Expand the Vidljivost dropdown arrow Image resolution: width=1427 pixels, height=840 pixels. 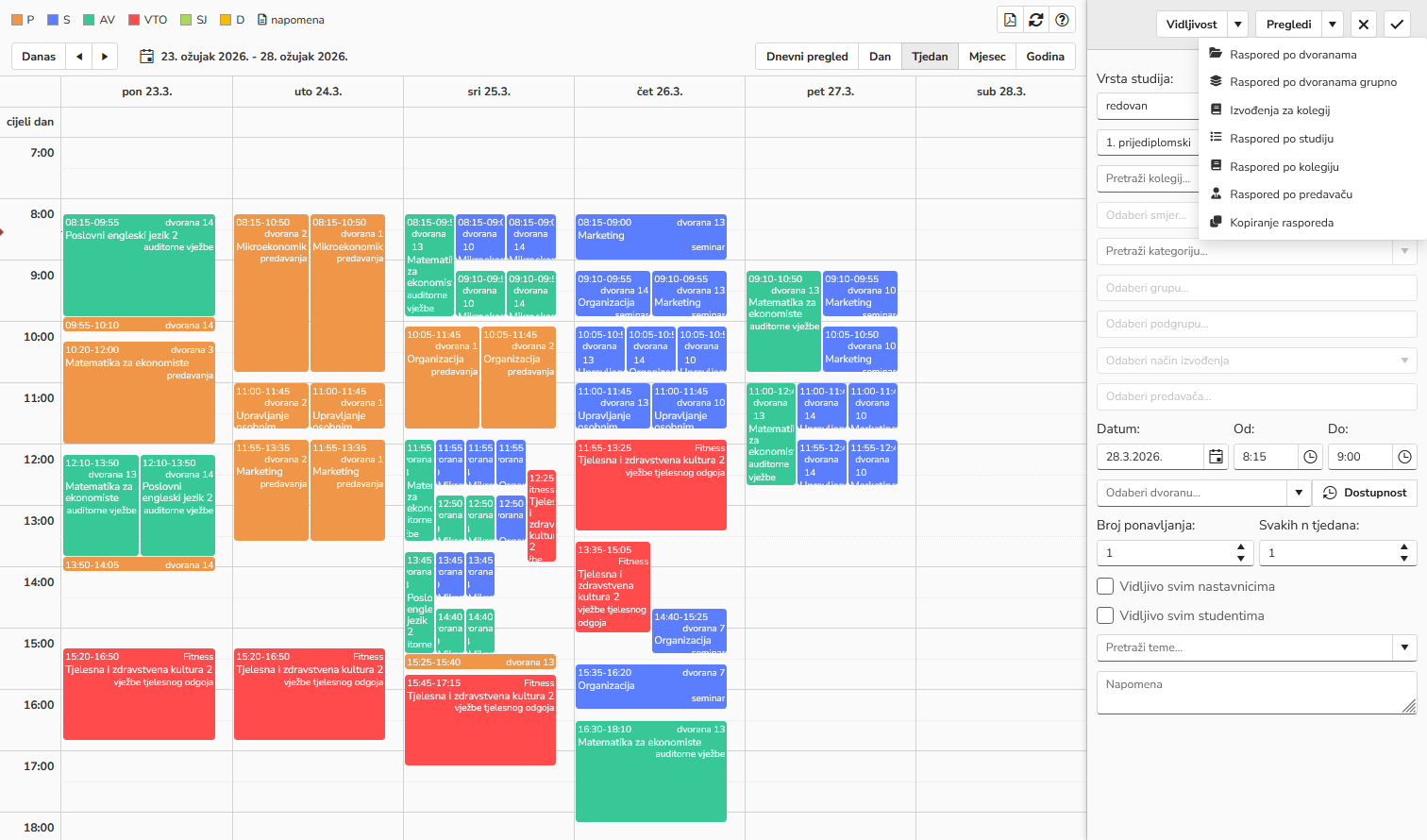(x=1238, y=25)
